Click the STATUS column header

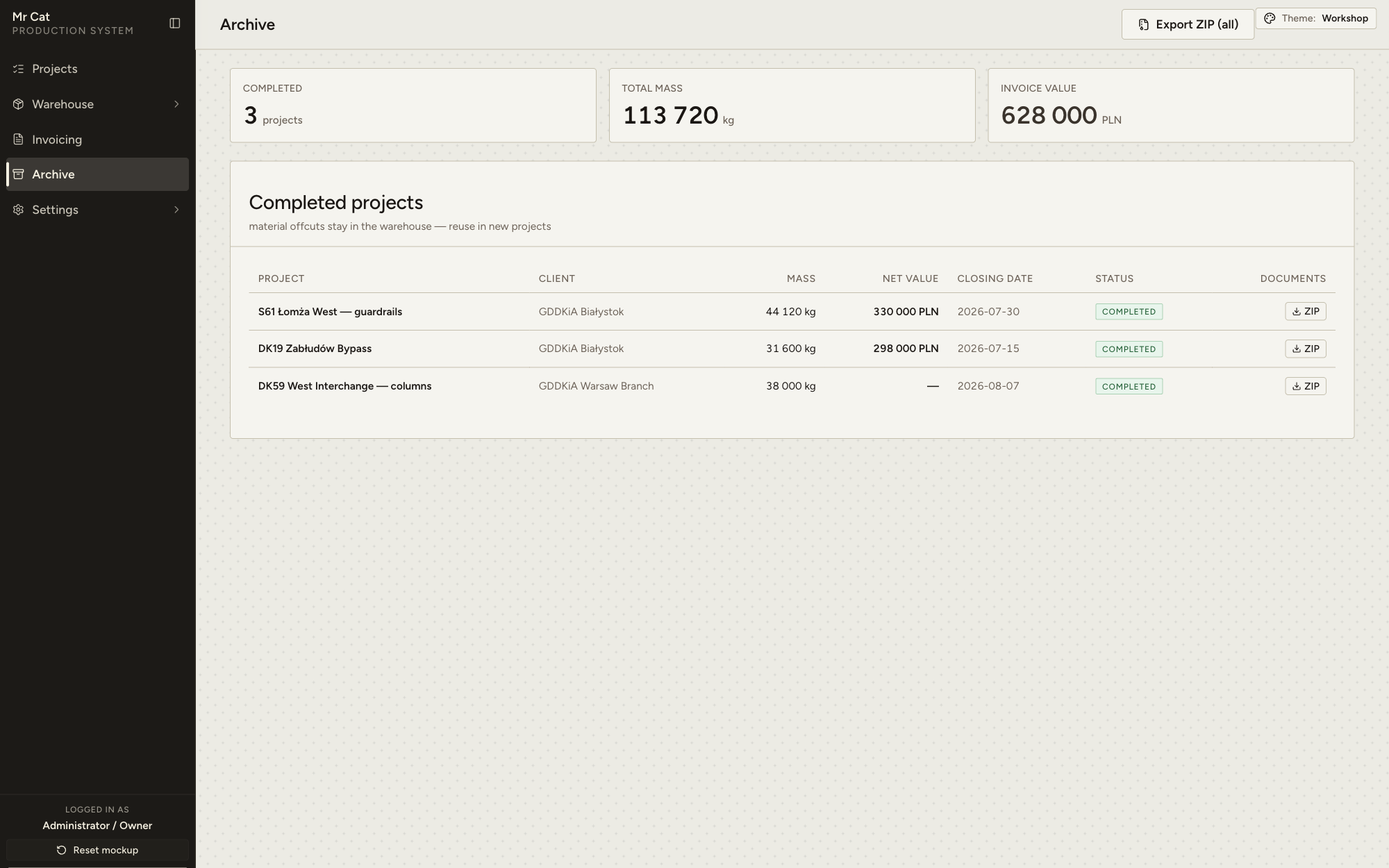pyautogui.click(x=1114, y=278)
